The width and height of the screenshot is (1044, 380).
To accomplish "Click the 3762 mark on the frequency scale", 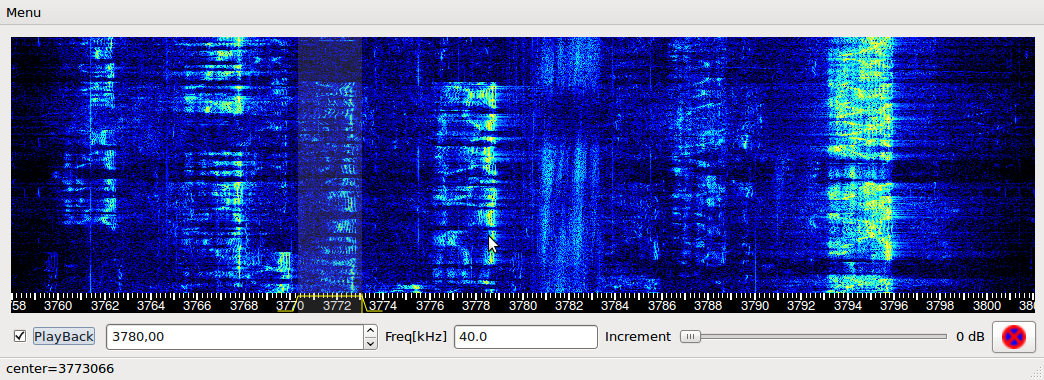I will [105, 305].
